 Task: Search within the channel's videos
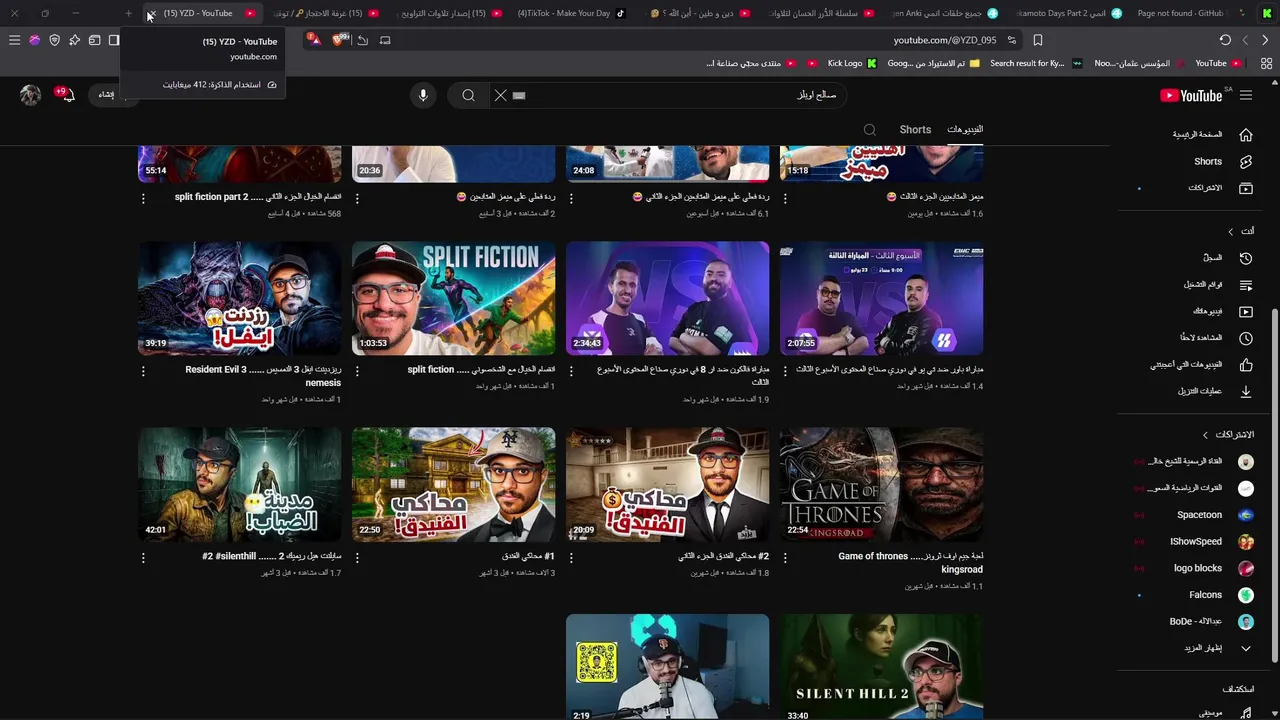(x=870, y=129)
